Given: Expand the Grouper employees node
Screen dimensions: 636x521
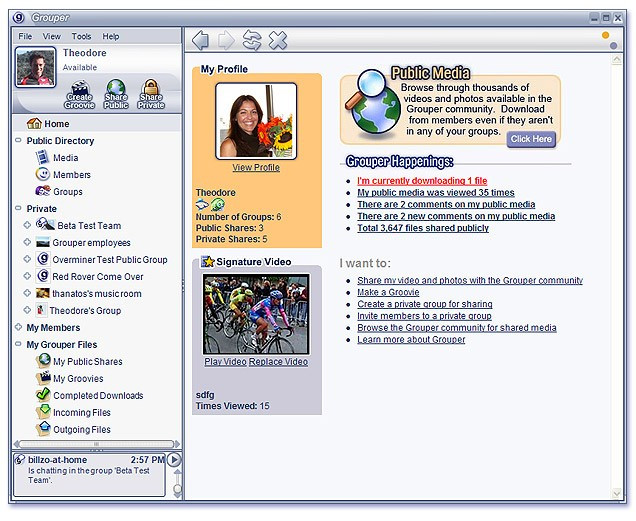Looking at the screenshot, I should pos(27,242).
